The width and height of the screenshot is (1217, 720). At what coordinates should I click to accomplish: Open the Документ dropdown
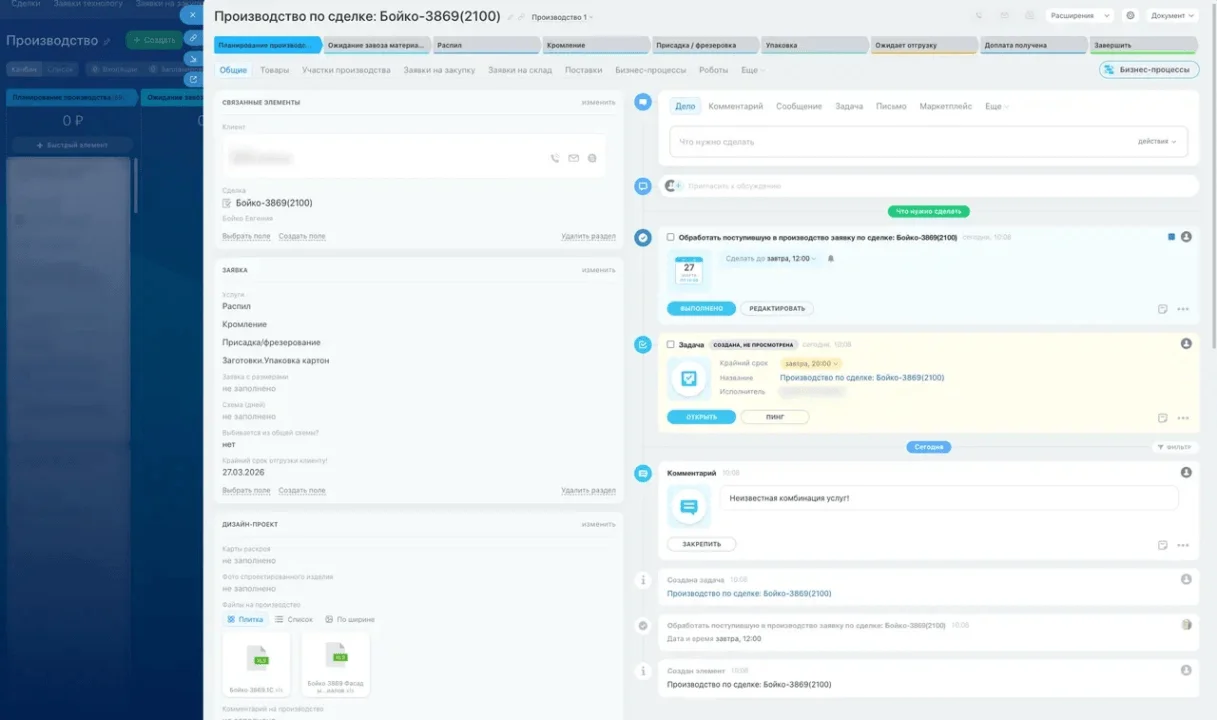(1172, 16)
